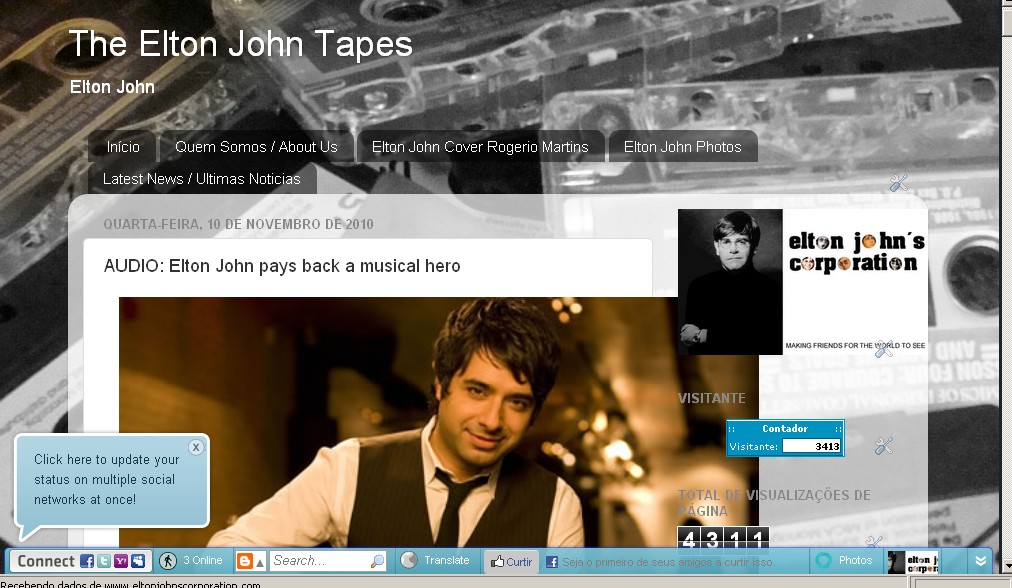Open Elton John Cover Rogerio Martins tab
The width and height of the screenshot is (1012, 588).
480,147
